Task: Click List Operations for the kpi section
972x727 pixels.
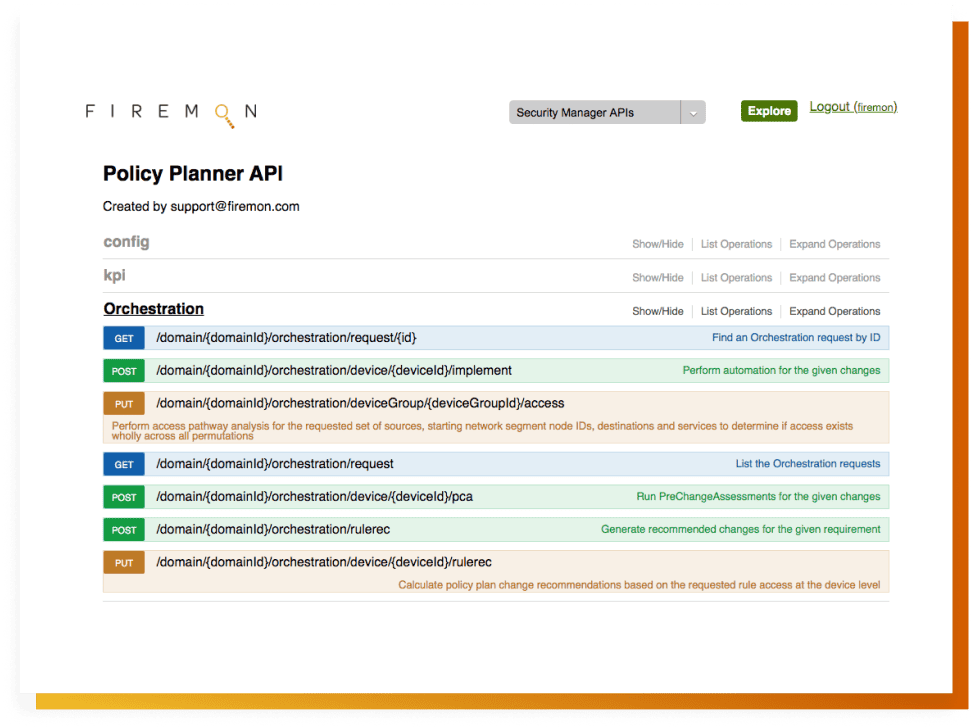Action: coord(736,278)
